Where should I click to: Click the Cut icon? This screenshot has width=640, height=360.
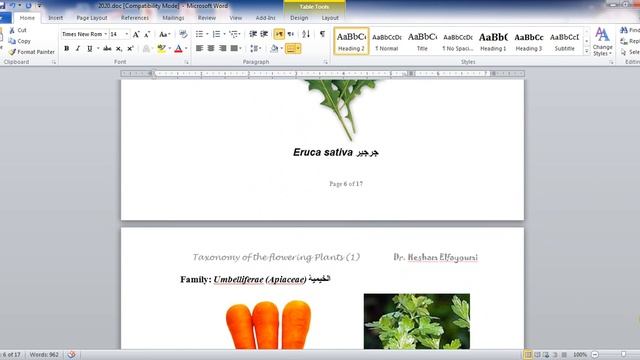pyautogui.click(x=12, y=30)
